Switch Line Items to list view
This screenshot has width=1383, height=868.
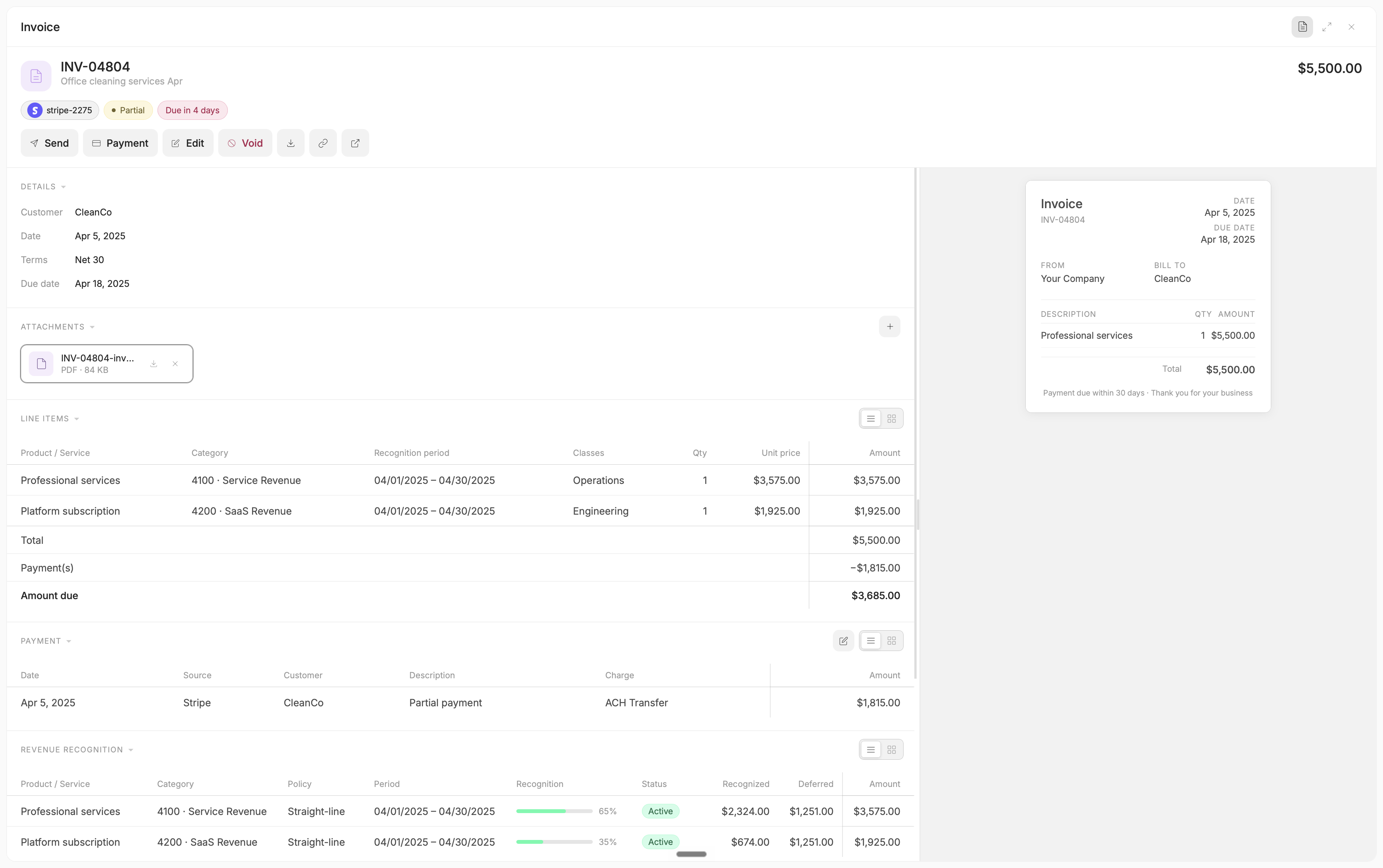coord(871,419)
